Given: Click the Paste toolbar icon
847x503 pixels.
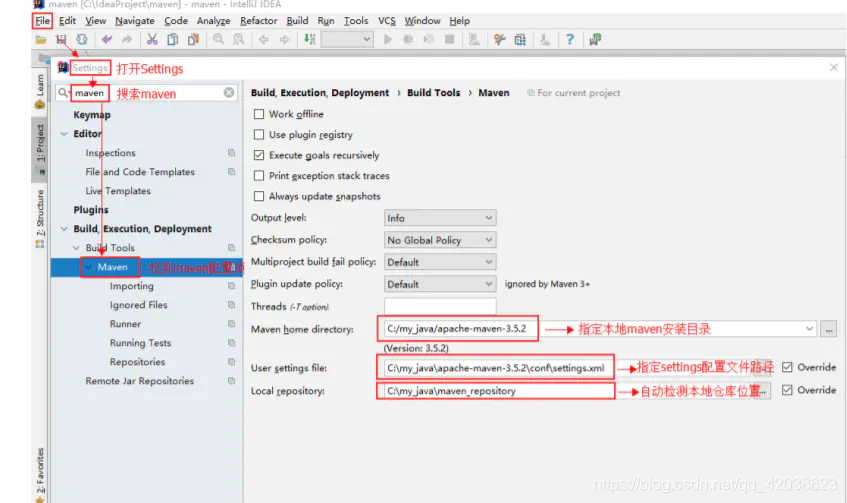Looking at the screenshot, I should click(x=193, y=39).
